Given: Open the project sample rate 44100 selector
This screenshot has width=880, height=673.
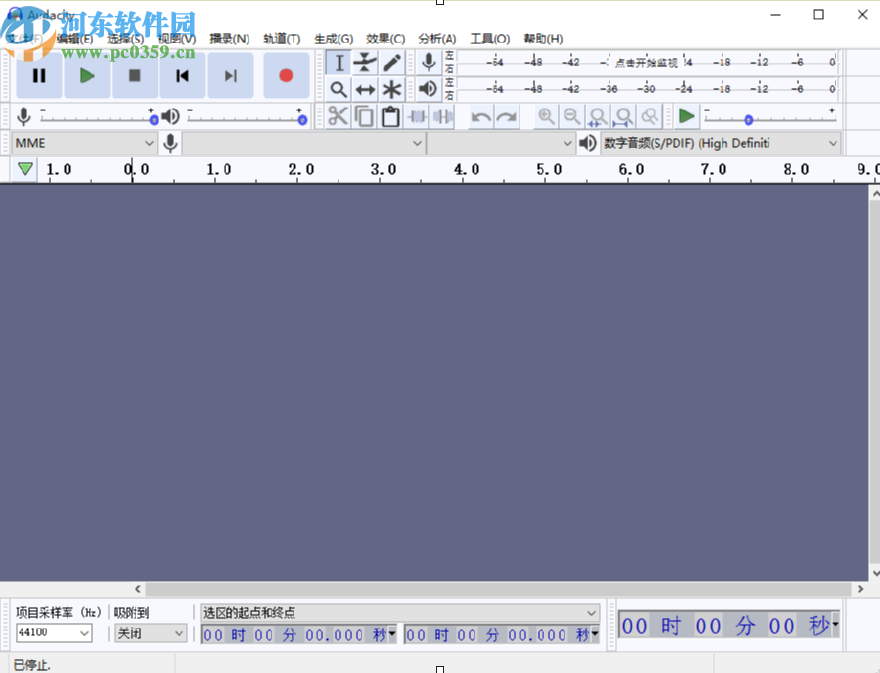Looking at the screenshot, I should coord(53,633).
